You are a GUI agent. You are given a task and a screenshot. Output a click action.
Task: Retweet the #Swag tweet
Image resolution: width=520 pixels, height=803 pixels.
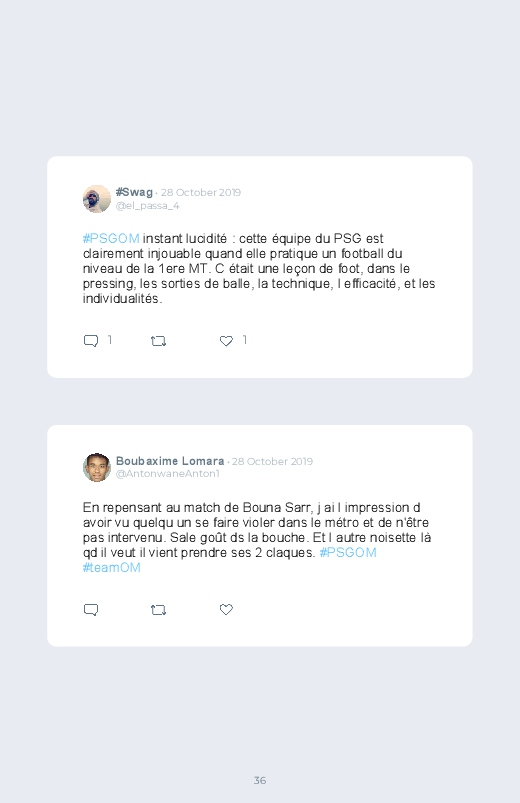coord(158,341)
